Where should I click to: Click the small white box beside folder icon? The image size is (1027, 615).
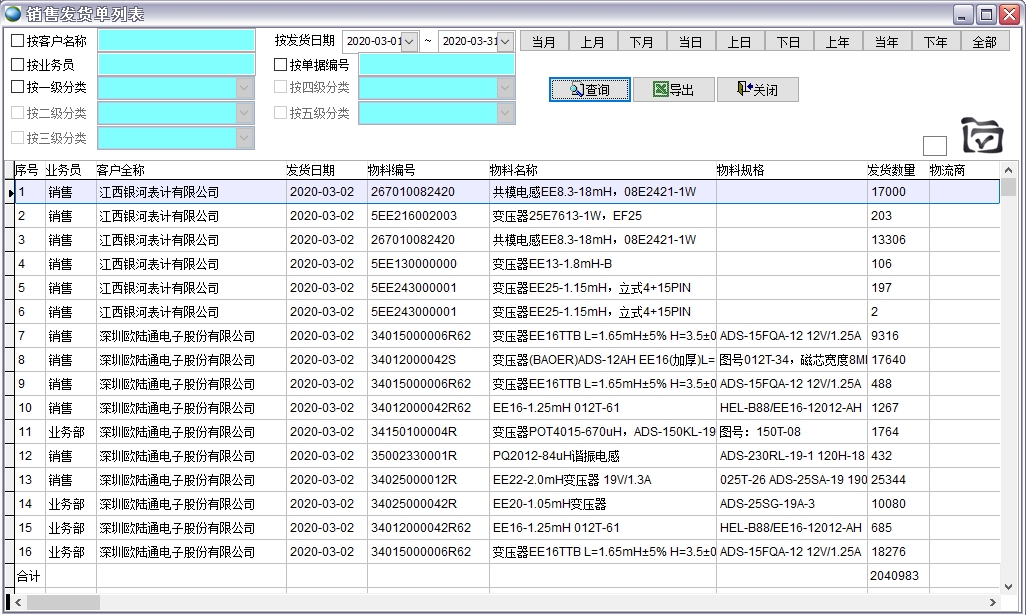[934, 146]
